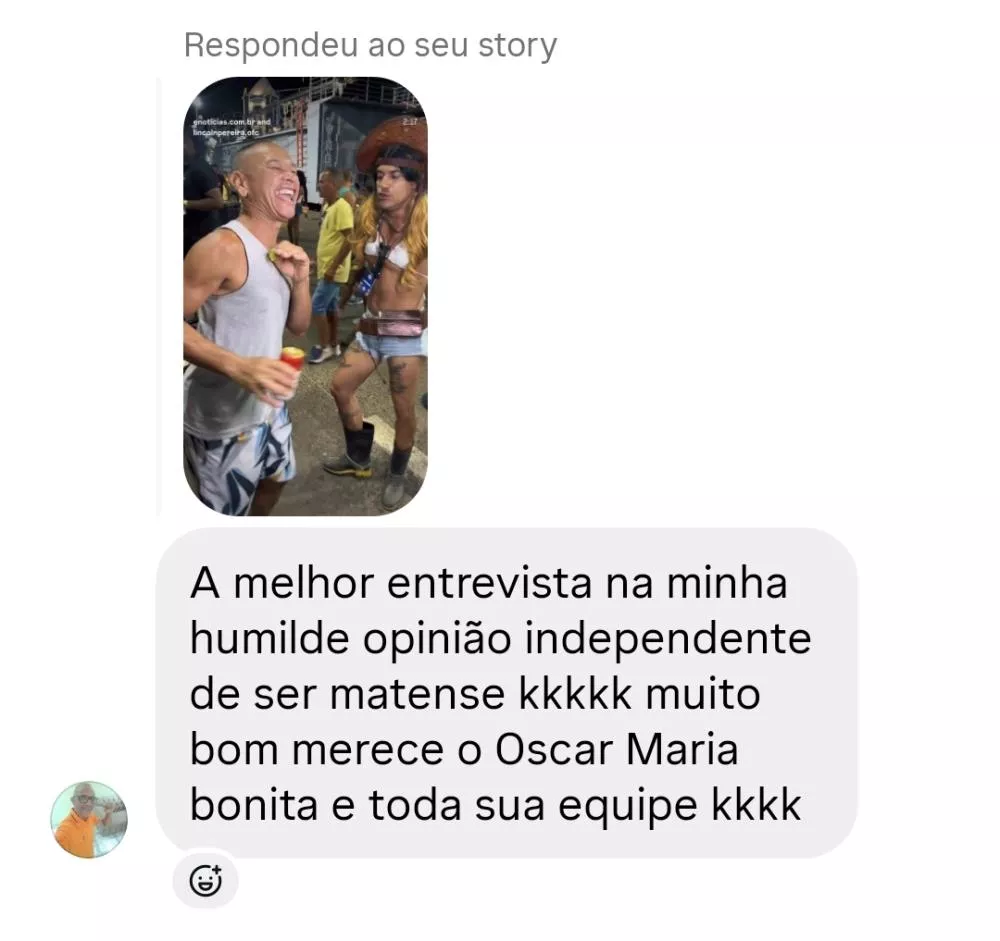Click the lincolnpereira.ofc credit in story

pos(226,132)
